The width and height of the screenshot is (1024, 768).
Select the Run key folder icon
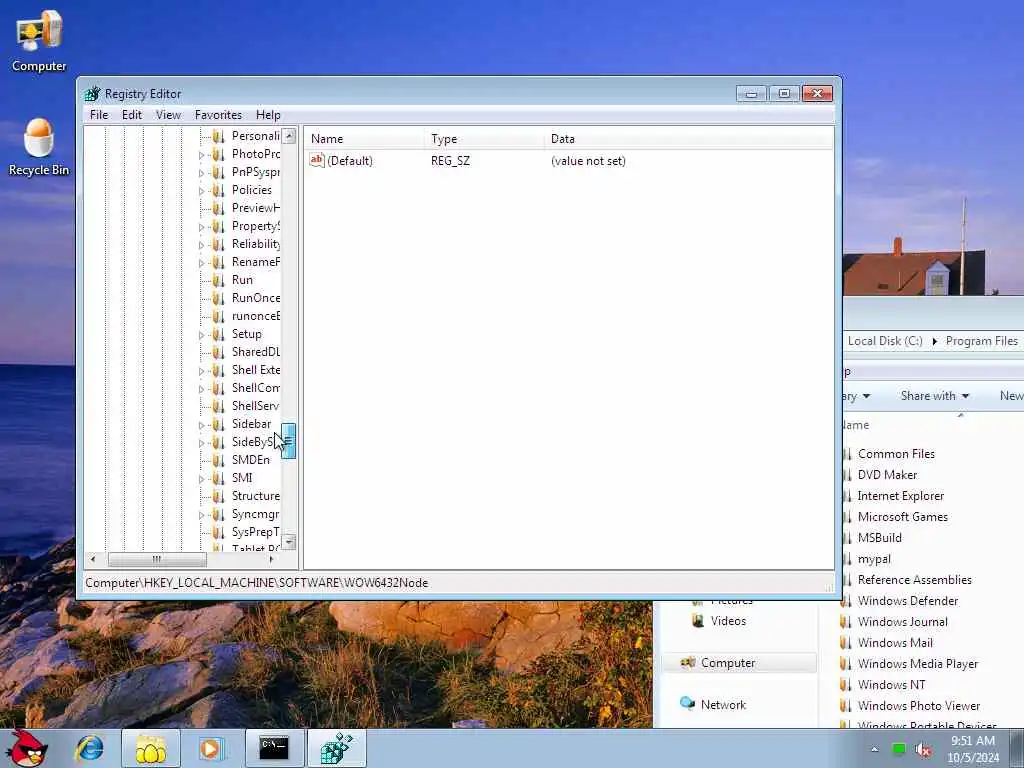(218, 280)
